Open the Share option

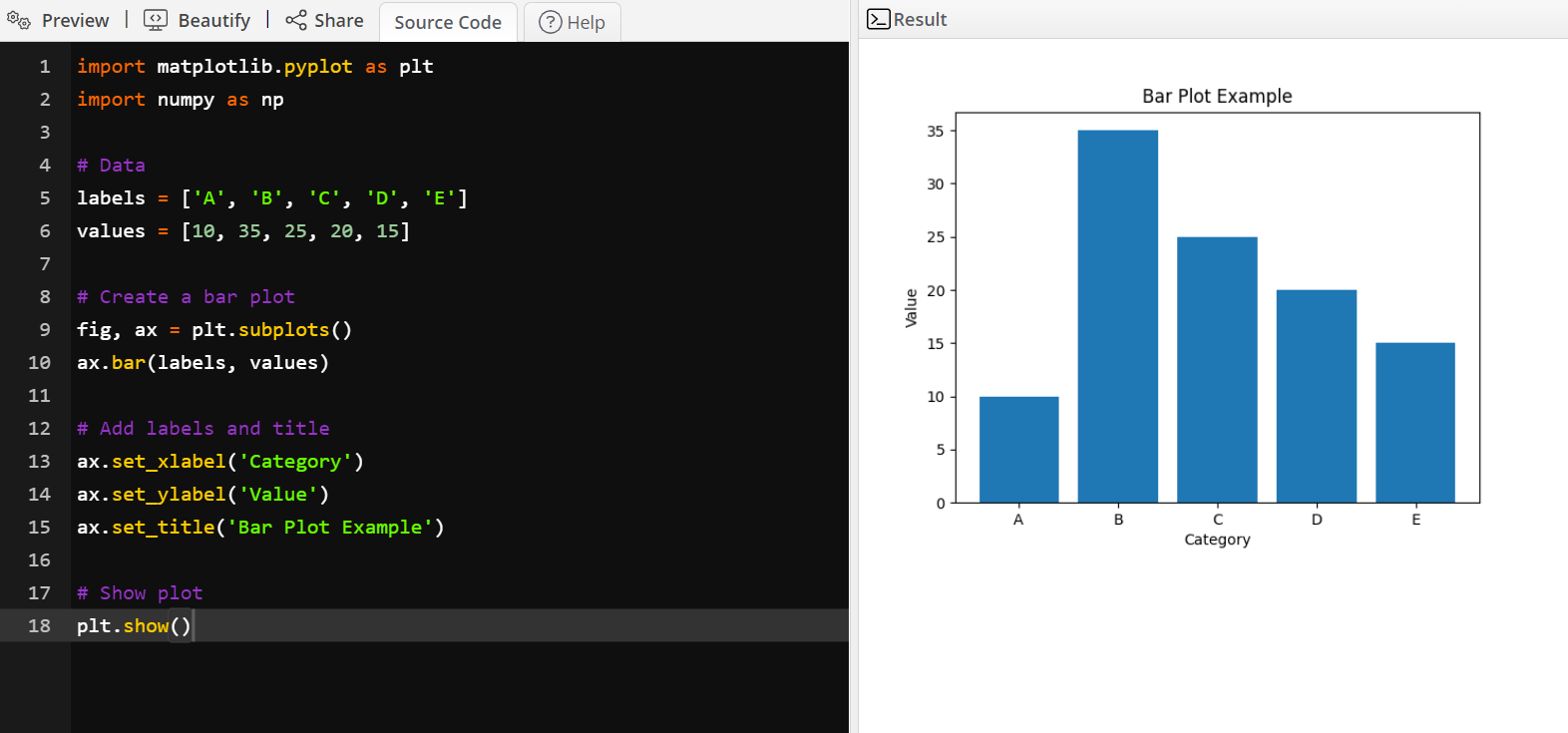339,20
